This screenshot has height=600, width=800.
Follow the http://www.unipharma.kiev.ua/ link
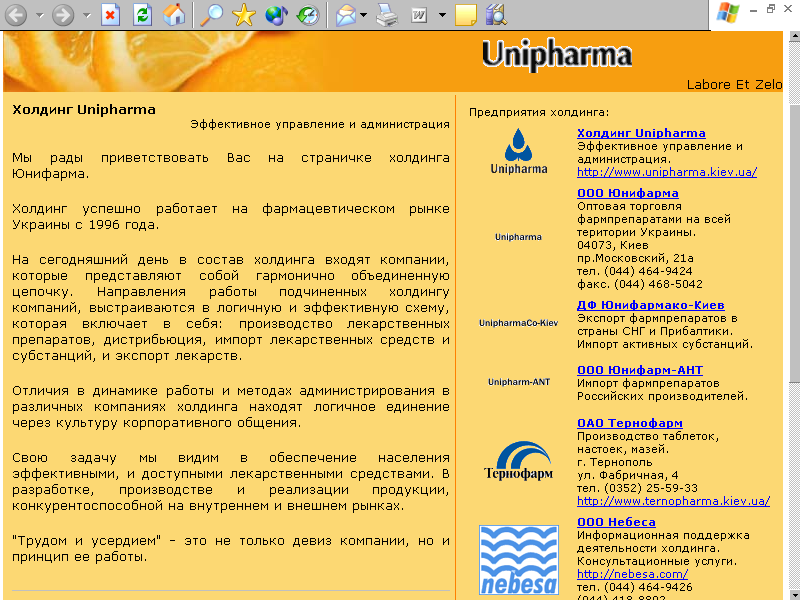(667, 172)
